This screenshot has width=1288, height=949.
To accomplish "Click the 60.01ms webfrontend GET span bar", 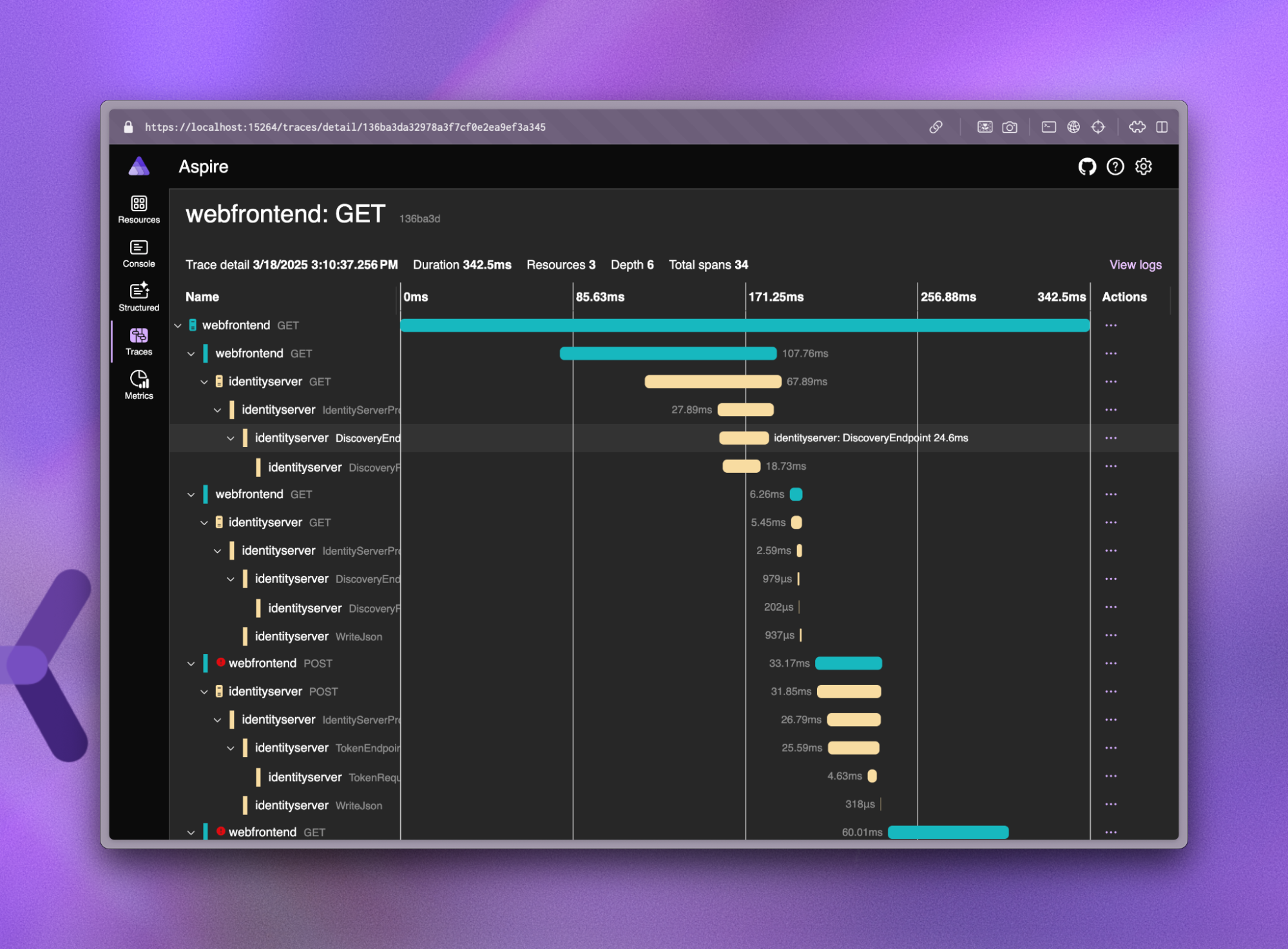I will (948, 832).
